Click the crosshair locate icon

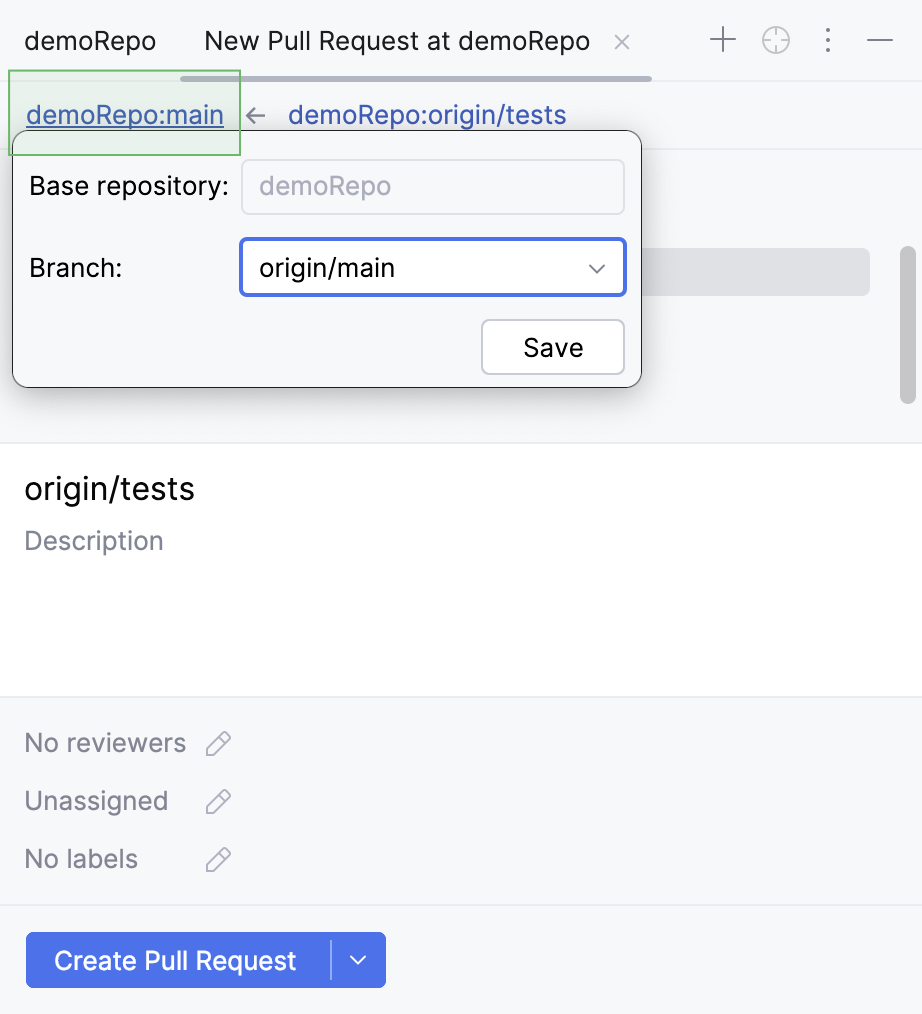[775, 40]
